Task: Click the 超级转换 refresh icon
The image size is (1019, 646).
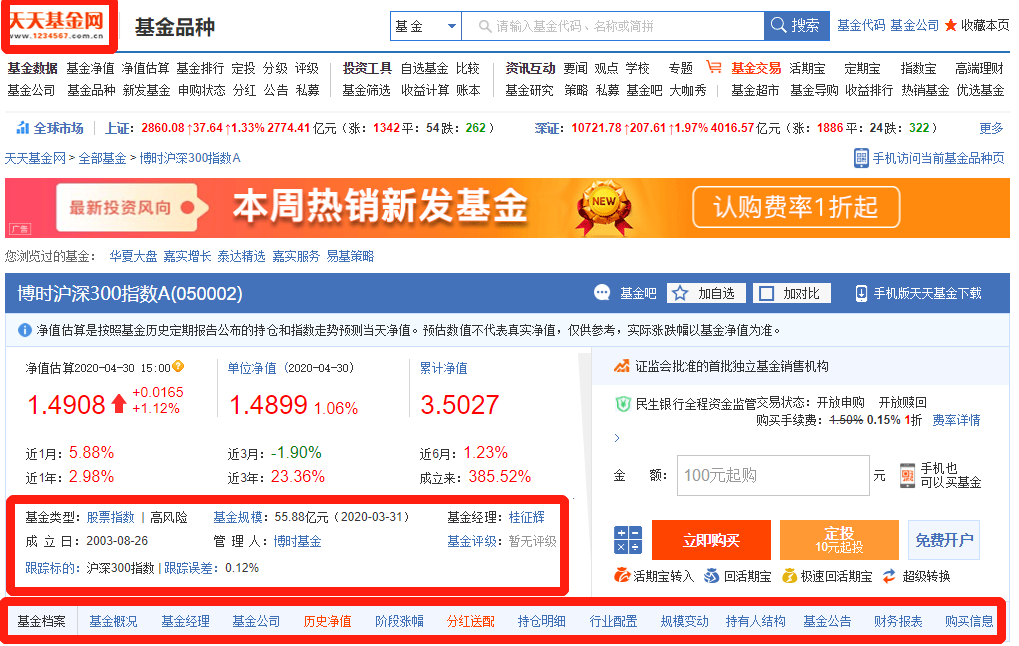Action: [x=887, y=574]
